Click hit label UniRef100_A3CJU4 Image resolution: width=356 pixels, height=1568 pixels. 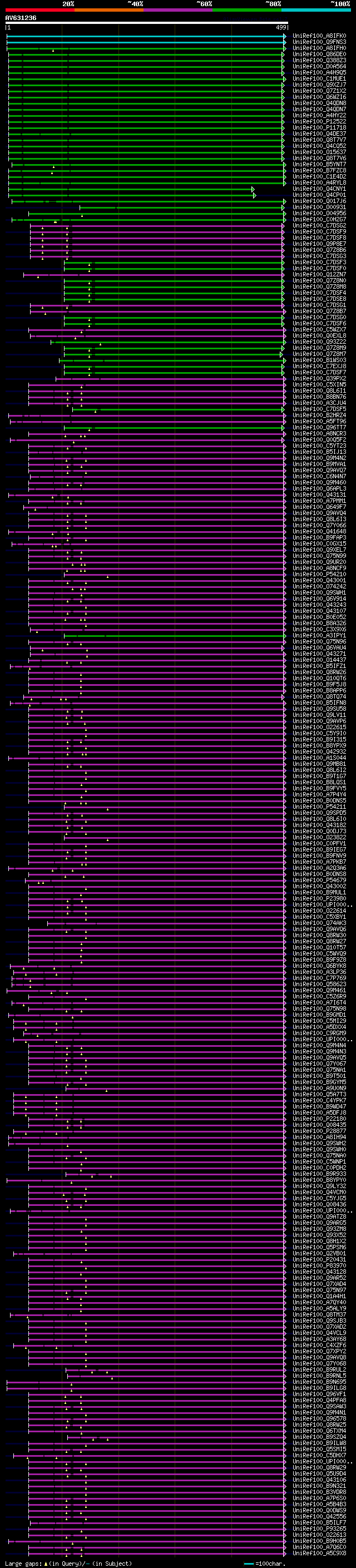pyautogui.click(x=319, y=403)
